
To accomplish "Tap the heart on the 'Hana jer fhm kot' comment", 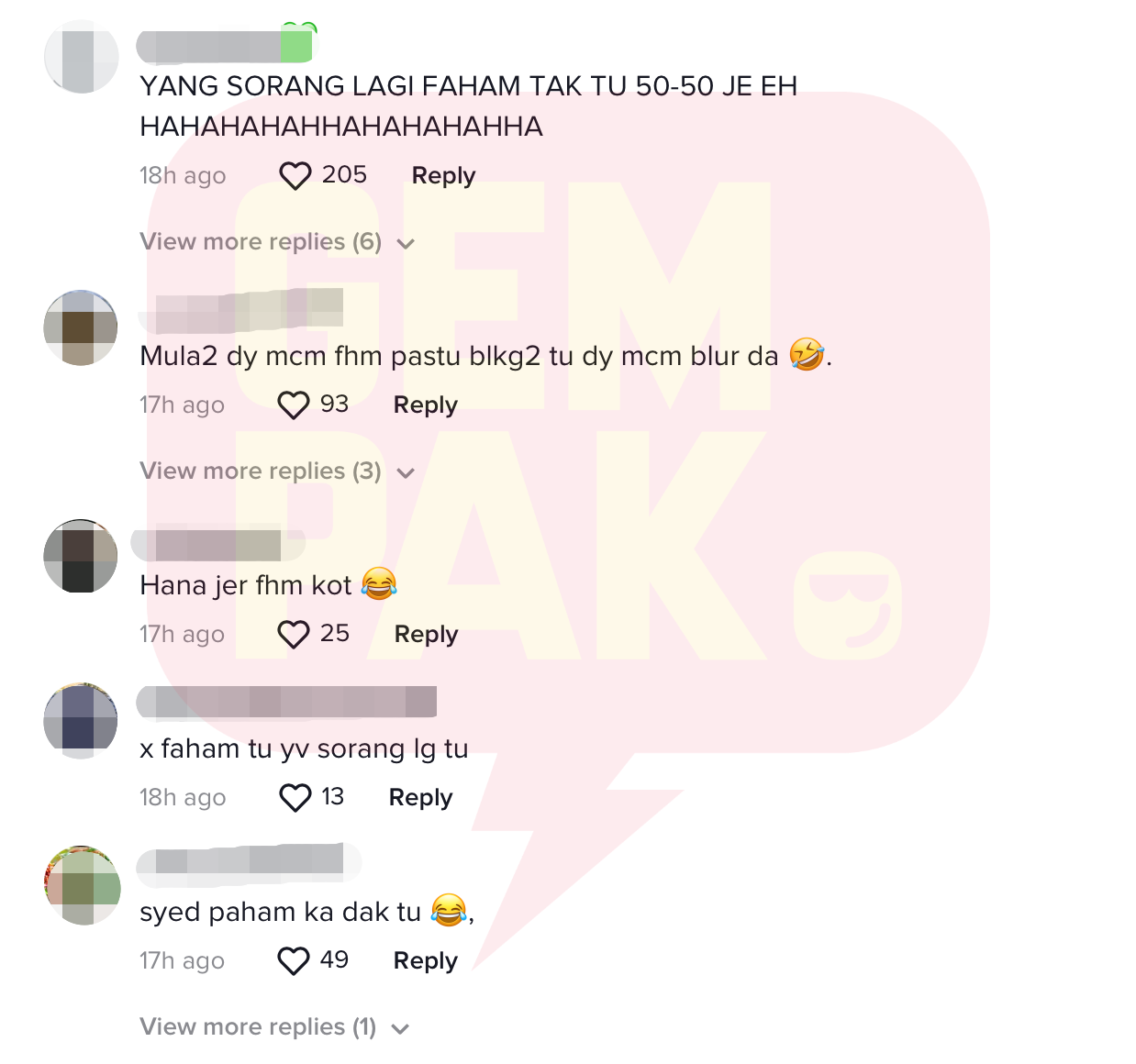I will point(294,634).
